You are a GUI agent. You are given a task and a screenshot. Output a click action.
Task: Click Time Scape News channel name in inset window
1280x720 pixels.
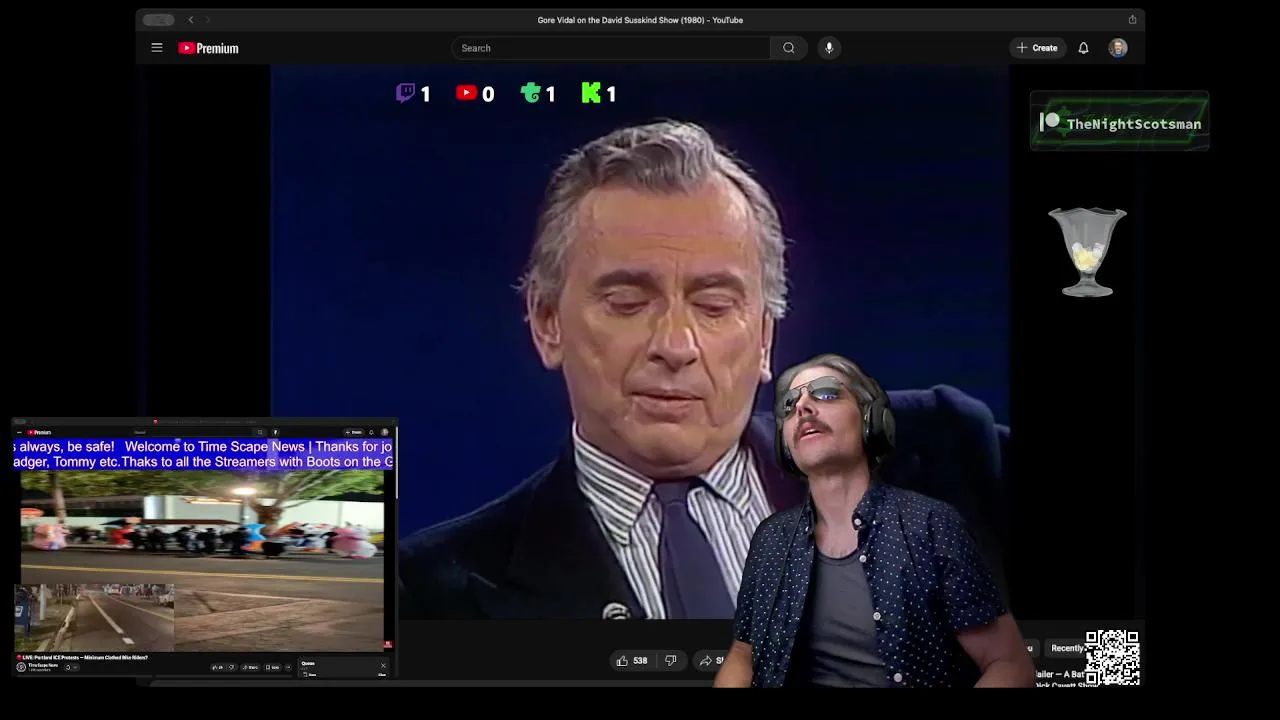click(43, 665)
